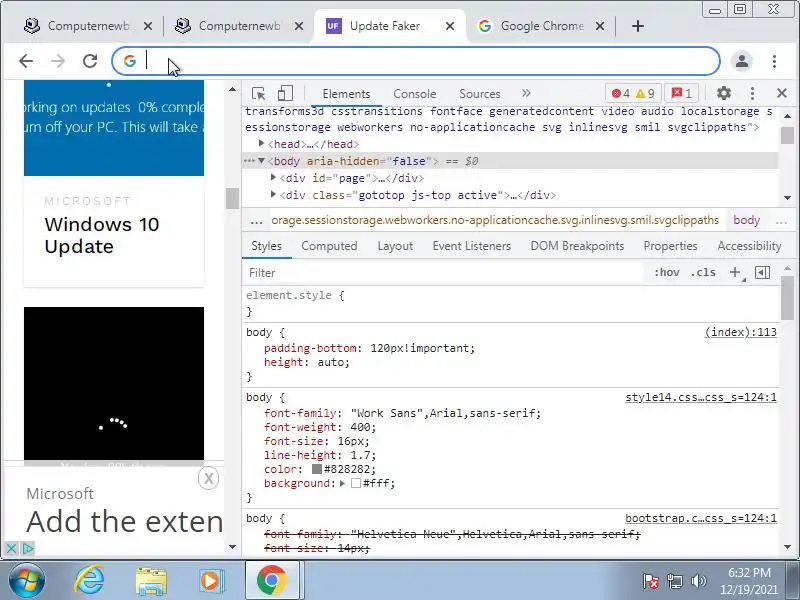Open DevTools three-dot customize menu
Screen dimensions: 800x600
(x=752, y=93)
